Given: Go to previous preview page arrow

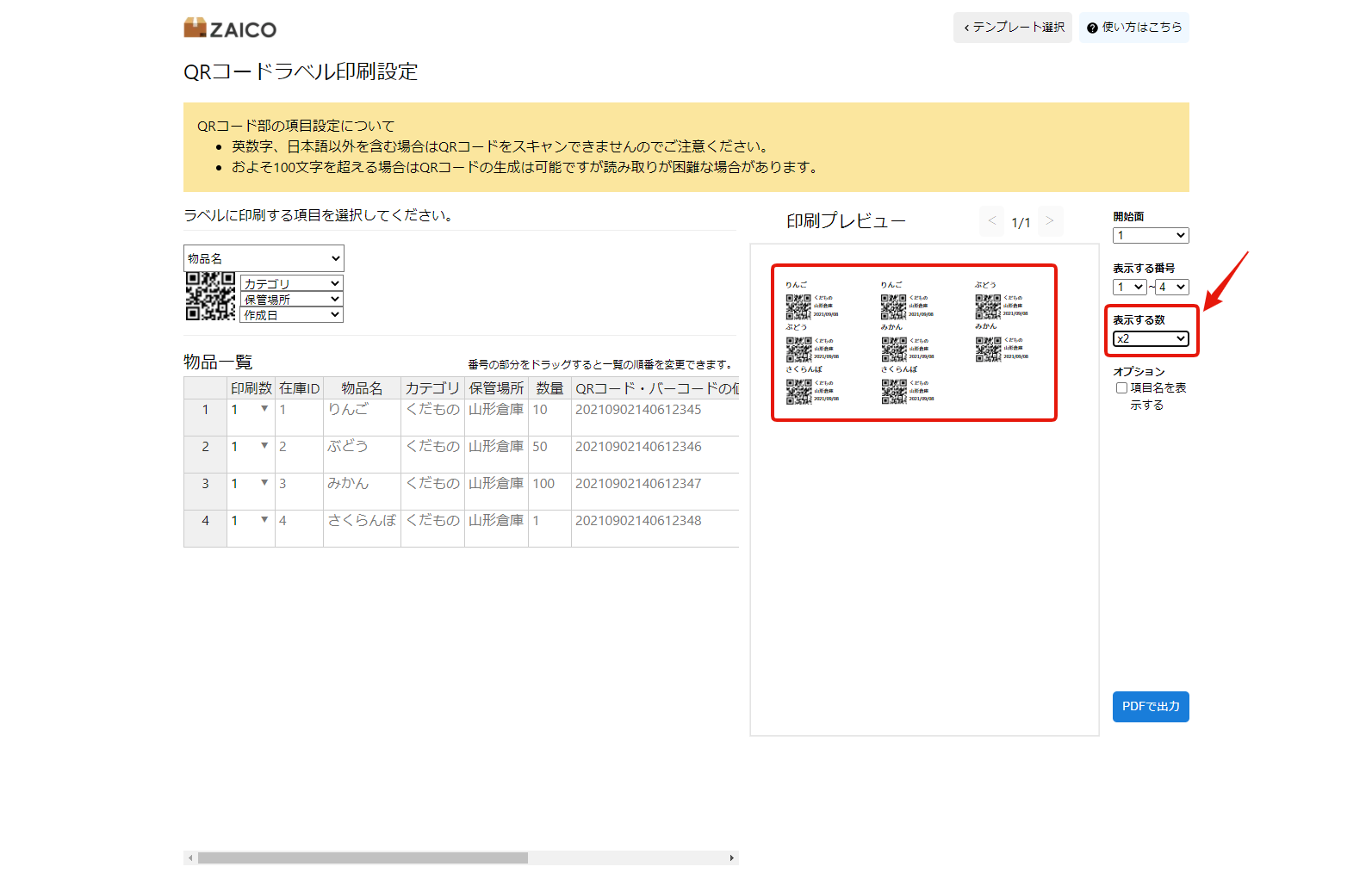Looking at the screenshot, I should pyautogui.click(x=992, y=221).
